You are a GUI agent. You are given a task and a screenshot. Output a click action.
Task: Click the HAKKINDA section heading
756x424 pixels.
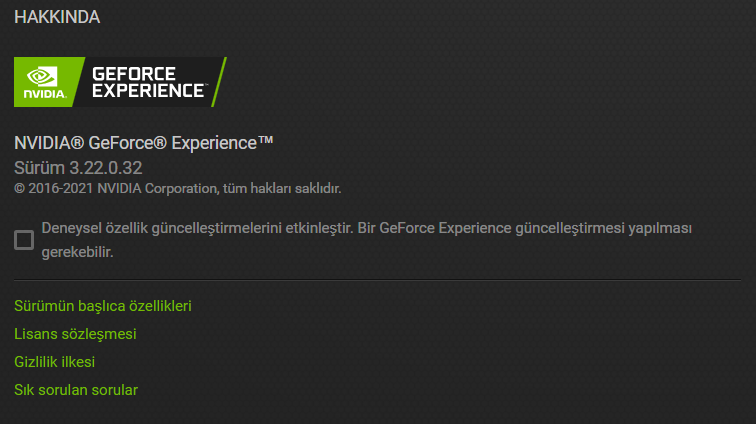pos(57,17)
